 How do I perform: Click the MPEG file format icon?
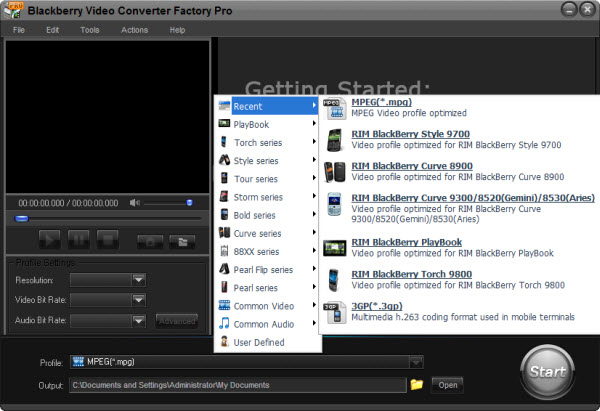(334, 108)
